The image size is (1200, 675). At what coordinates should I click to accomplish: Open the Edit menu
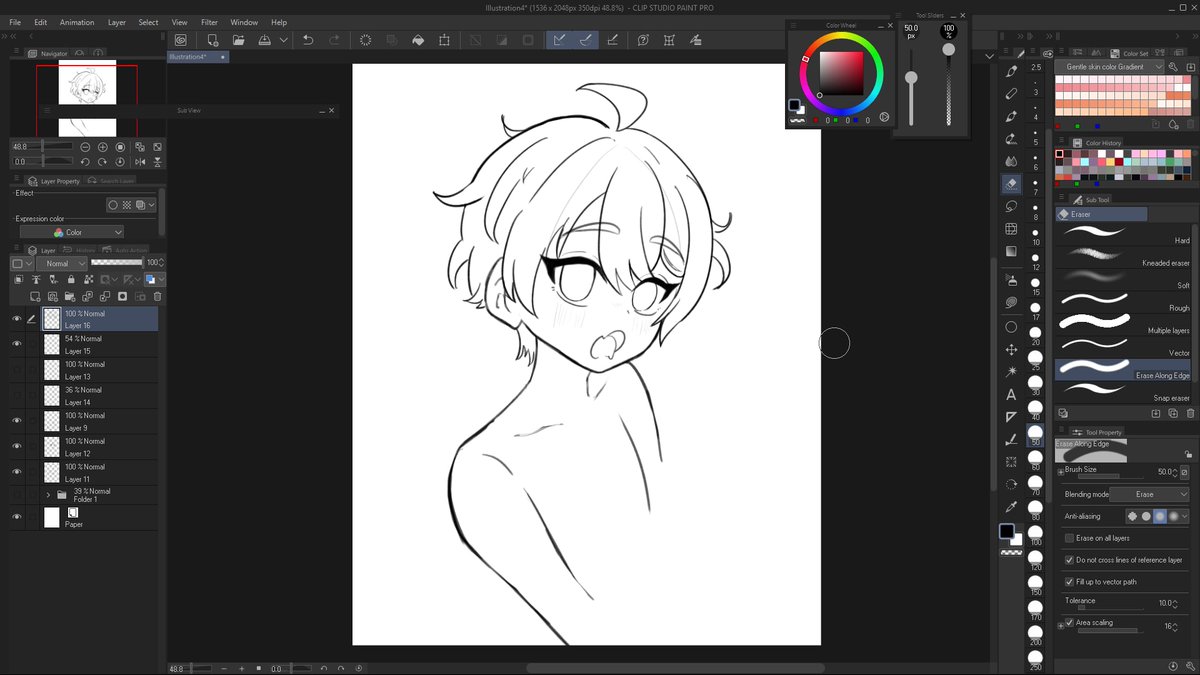click(x=41, y=22)
